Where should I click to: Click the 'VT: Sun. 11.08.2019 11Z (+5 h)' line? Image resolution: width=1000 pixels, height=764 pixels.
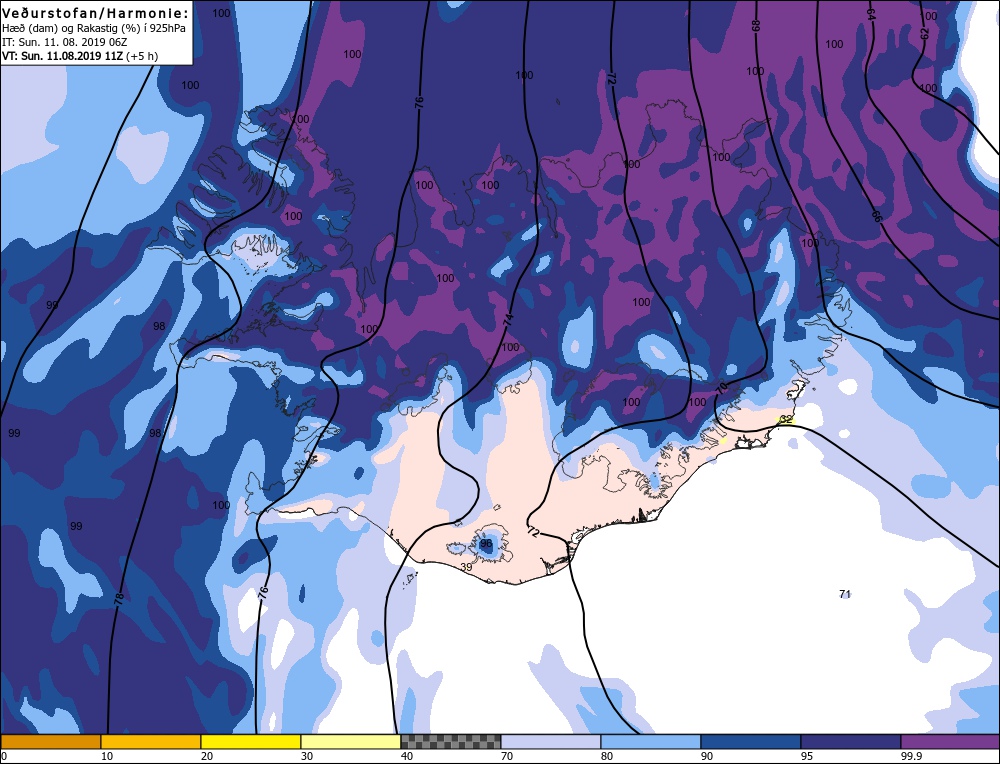point(80,56)
